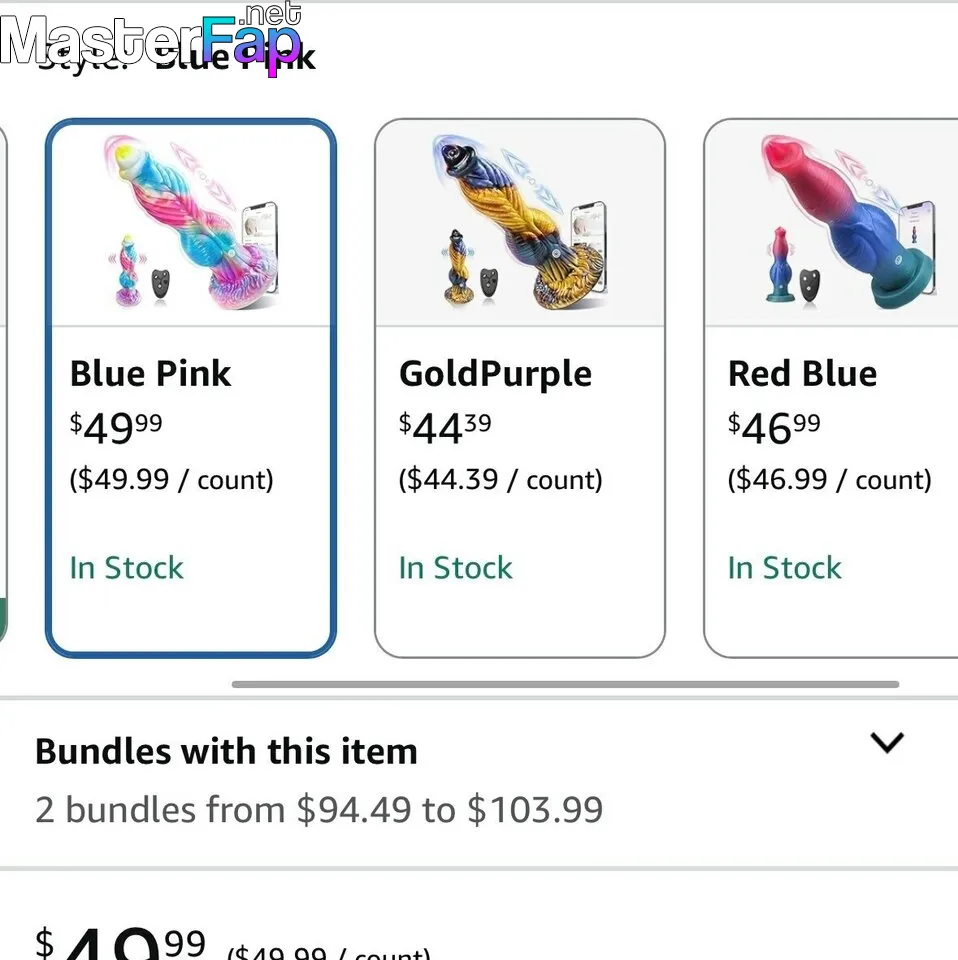Tap the $46.99 price under Red Blue
This screenshot has height=960, width=958.
click(x=774, y=428)
